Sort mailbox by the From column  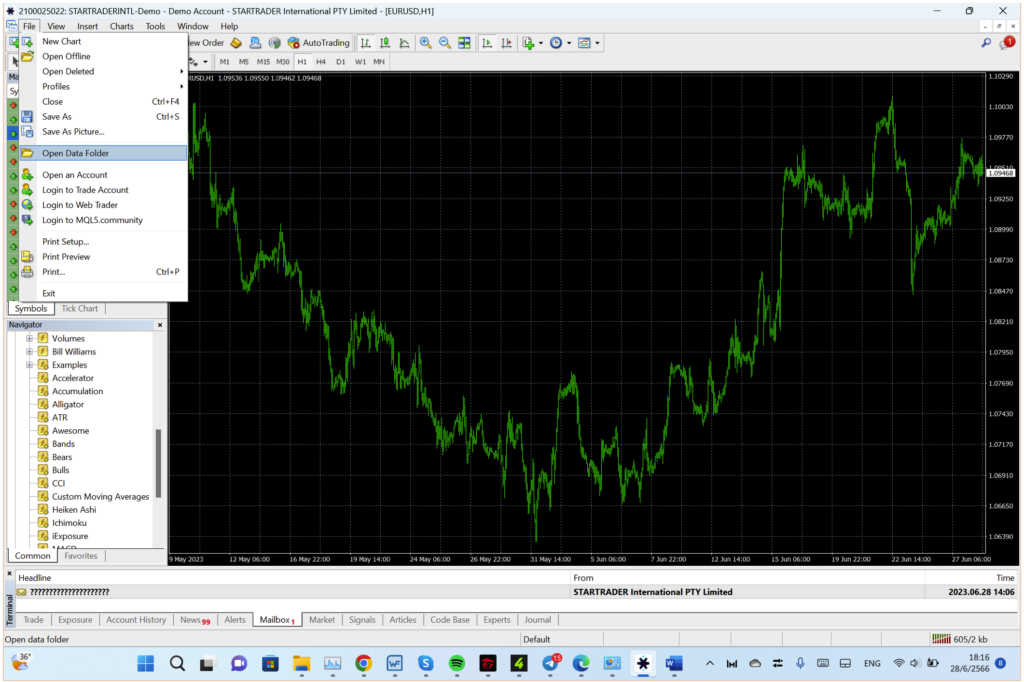(748, 578)
